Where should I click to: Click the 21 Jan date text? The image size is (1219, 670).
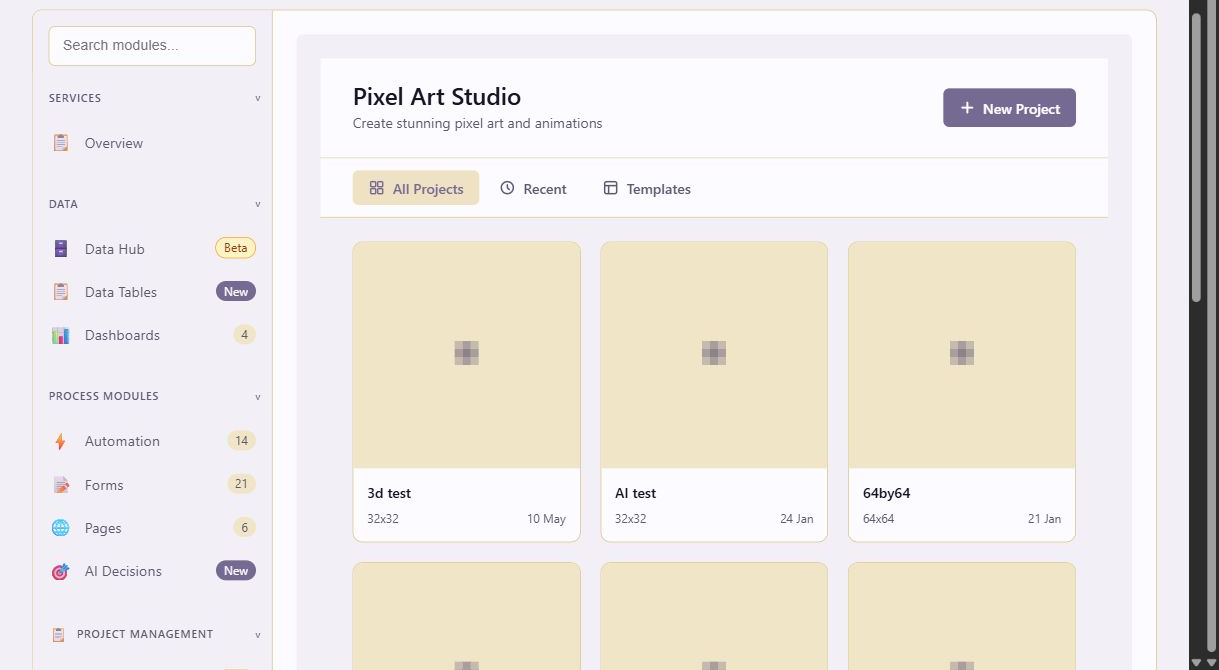coord(1045,519)
